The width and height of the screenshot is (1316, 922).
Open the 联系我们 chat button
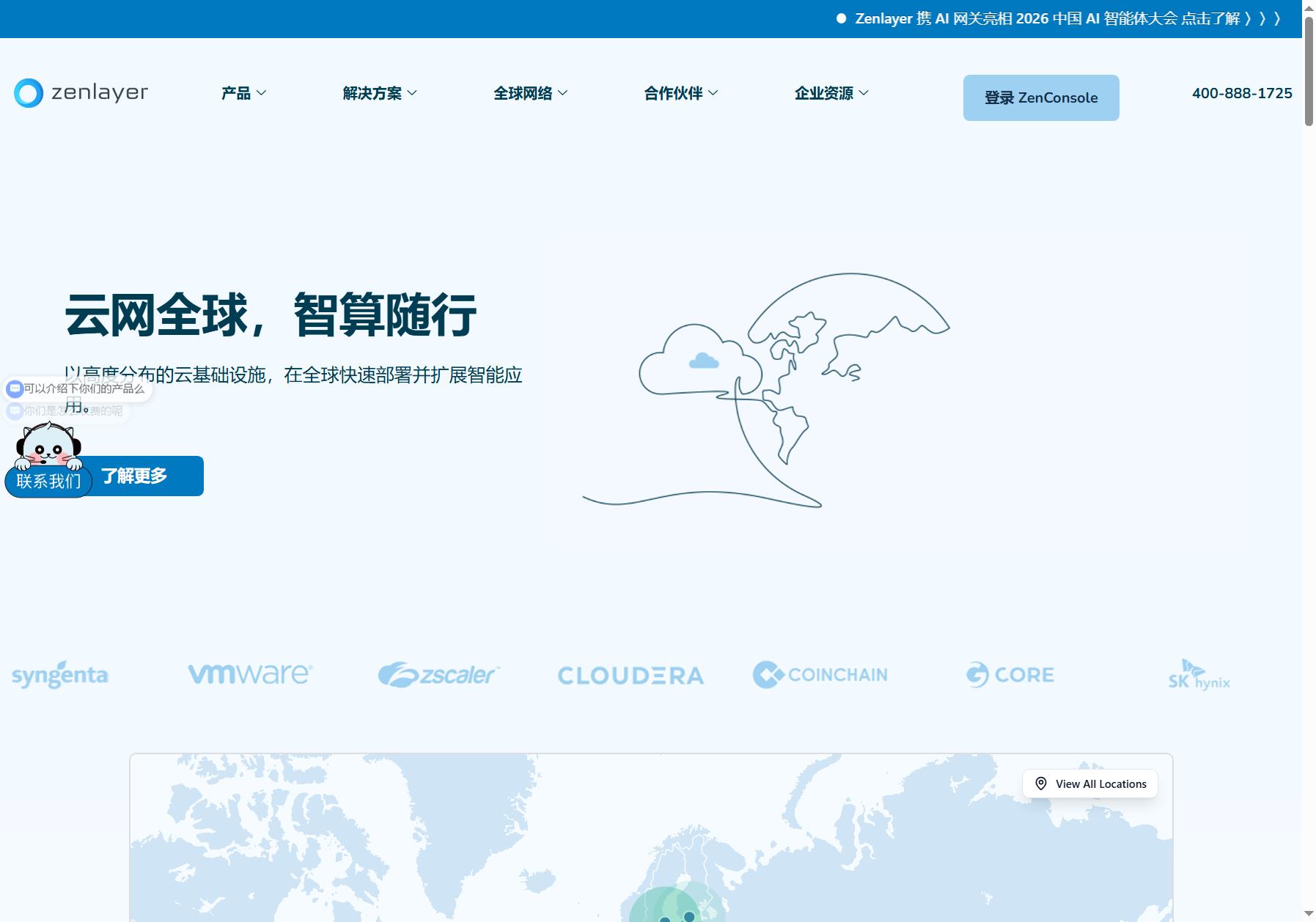point(48,482)
